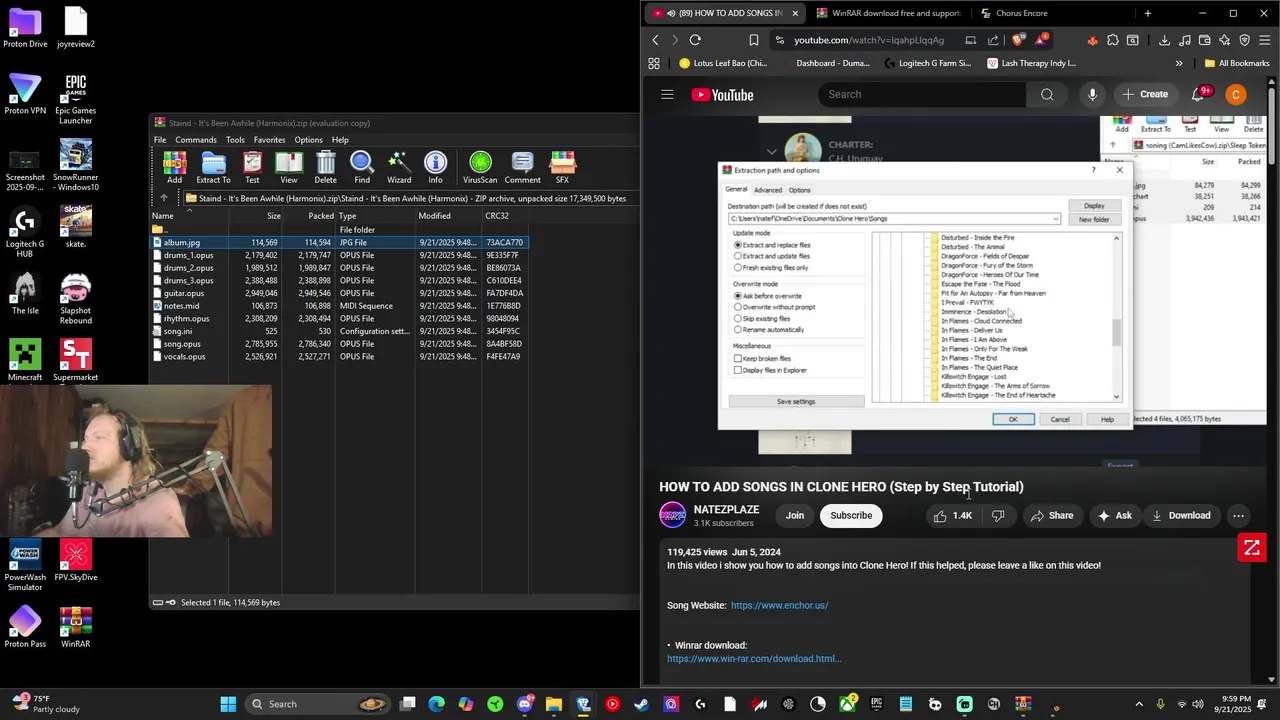Sort WinRAR list by Modified column
This screenshot has width=1280, height=720.
pyautogui.click(x=449, y=216)
